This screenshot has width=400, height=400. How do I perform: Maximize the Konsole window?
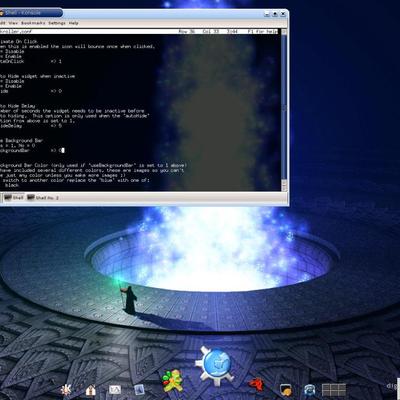[275, 14]
